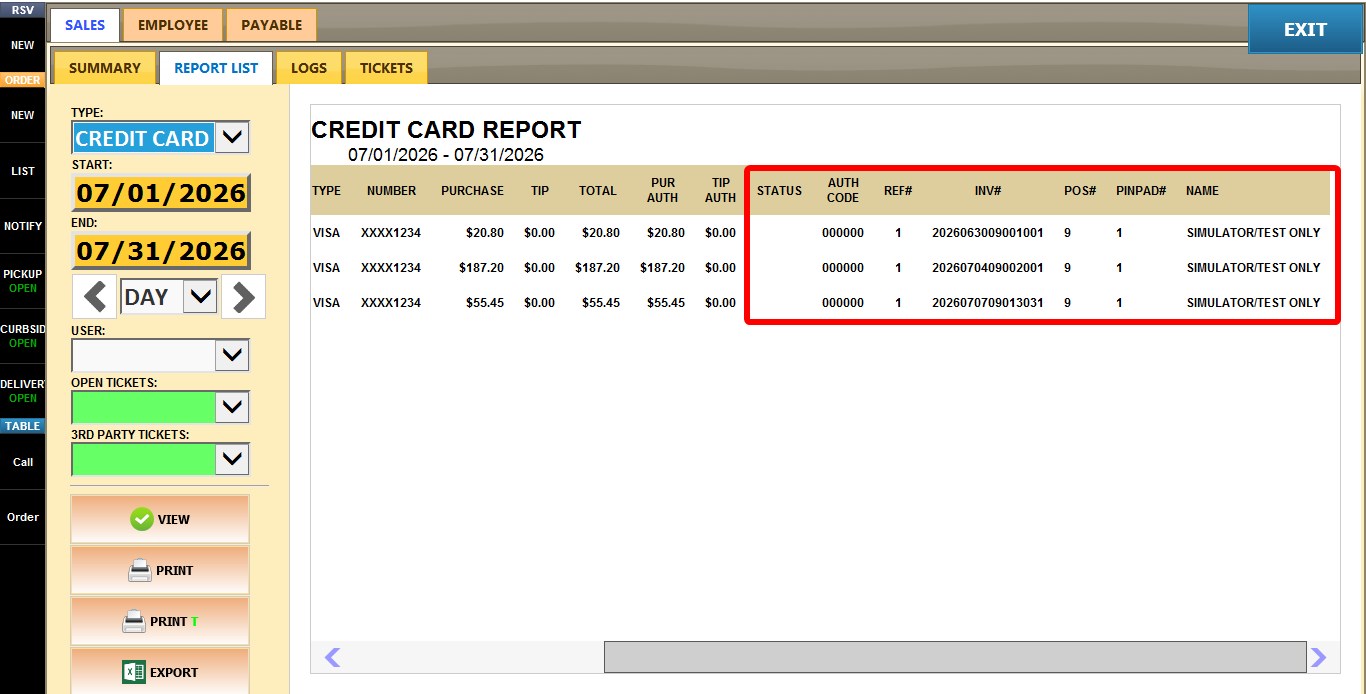Click invoice number 2026070409002001

point(987,268)
